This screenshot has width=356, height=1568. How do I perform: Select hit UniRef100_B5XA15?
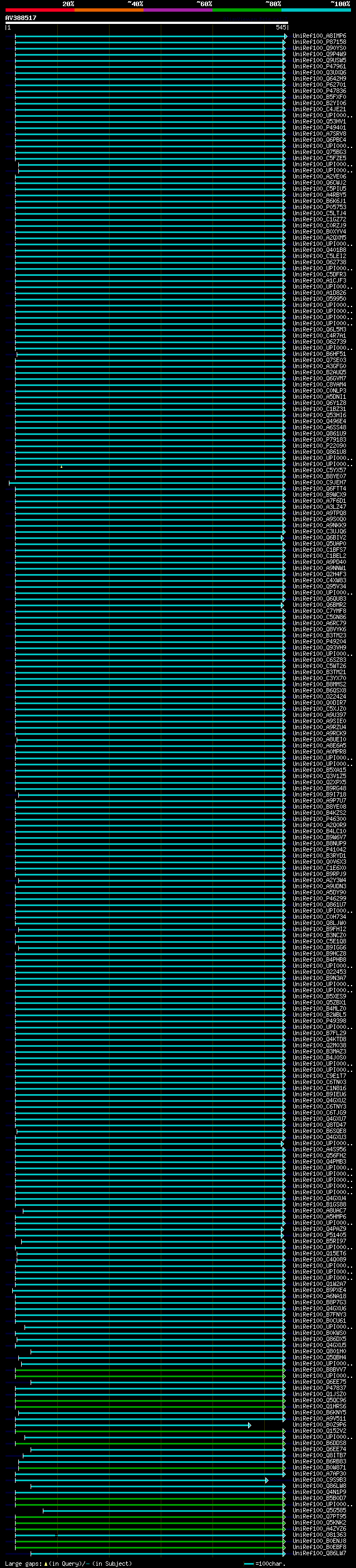click(319, 770)
